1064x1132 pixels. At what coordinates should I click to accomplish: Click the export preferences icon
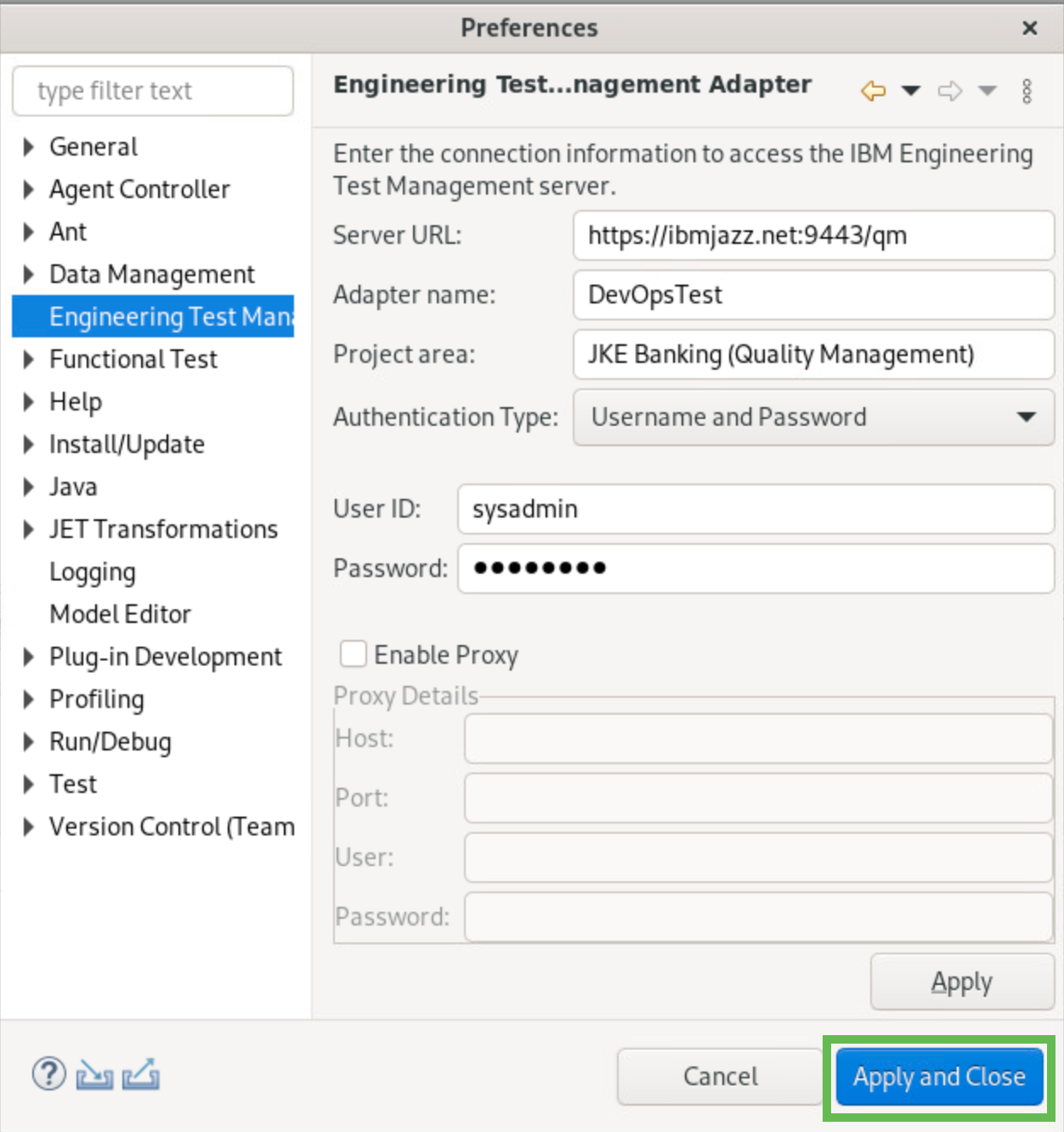click(x=141, y=1074)
